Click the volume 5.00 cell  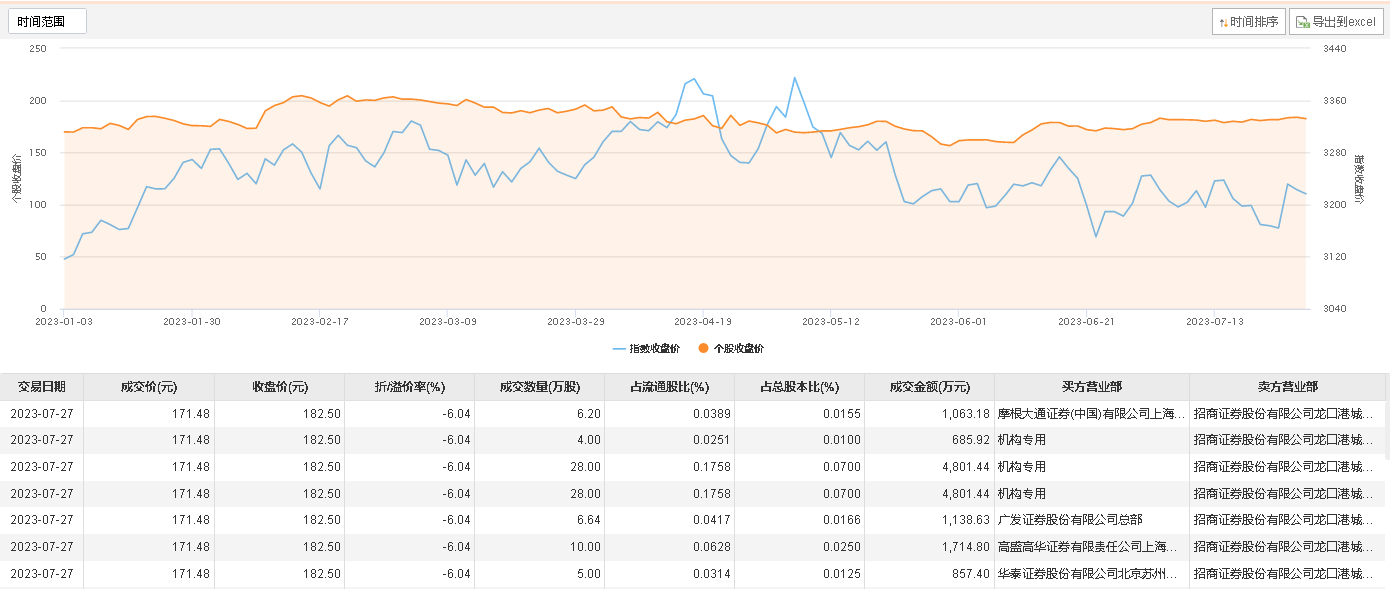(x=540, y=574)
